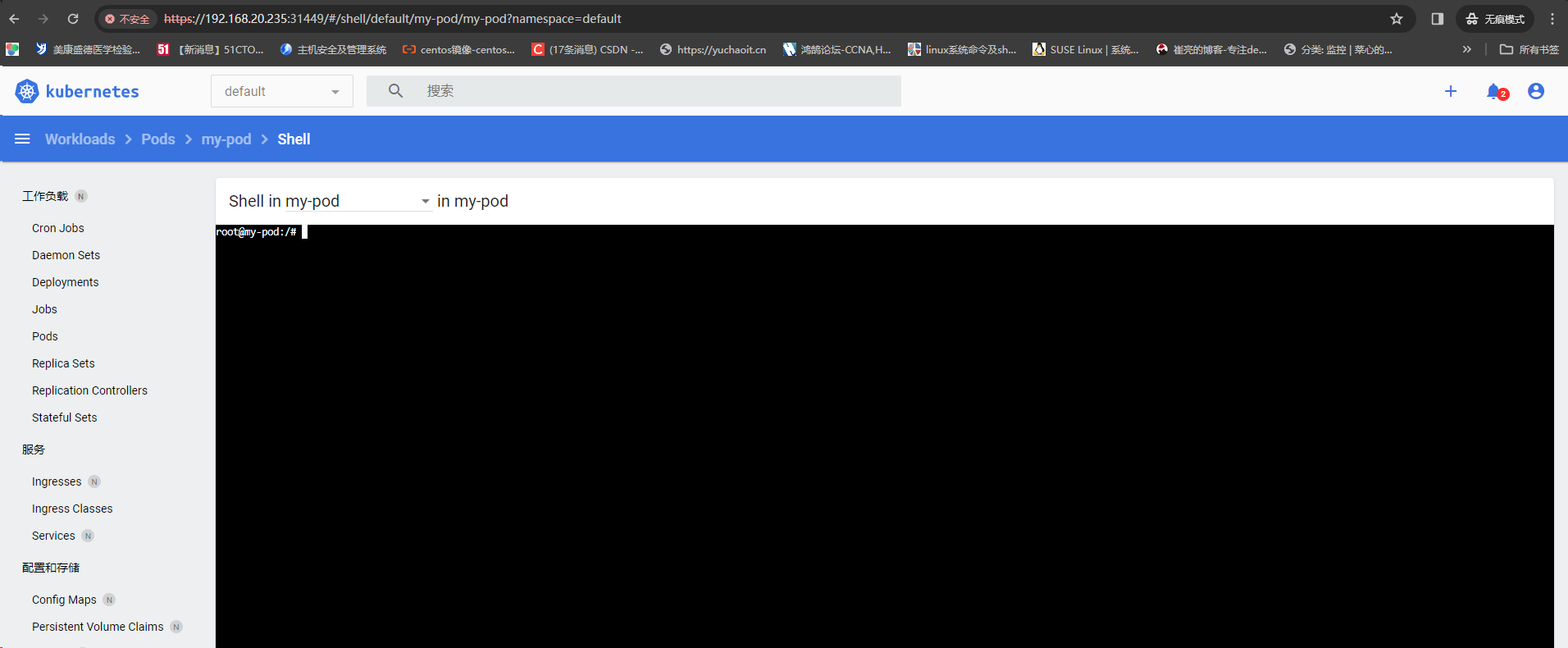Toggle the browser side panel icon
Image resolution: width=1568 pixels, height=648 pixels.
click(x=1437, y=19)
